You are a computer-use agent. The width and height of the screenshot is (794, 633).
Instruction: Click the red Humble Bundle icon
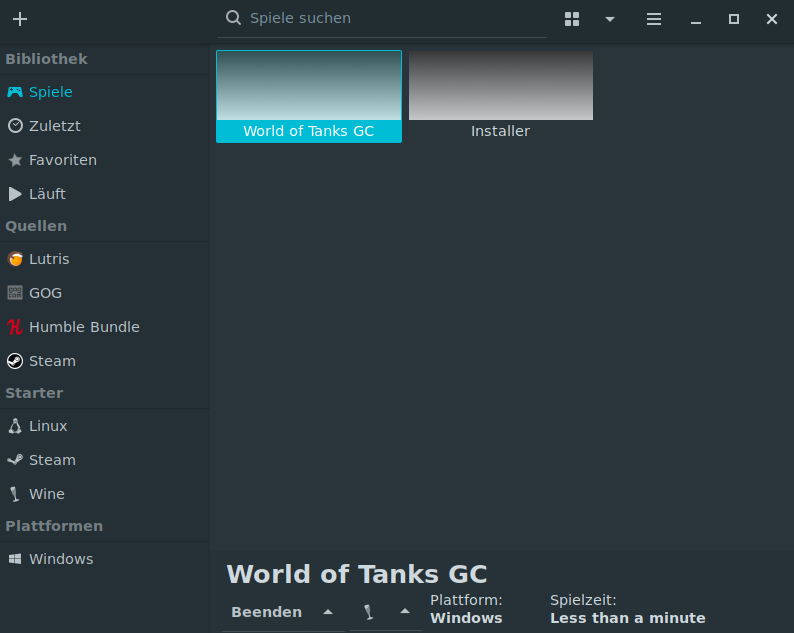pyautogui.click(x=15, y=327)
